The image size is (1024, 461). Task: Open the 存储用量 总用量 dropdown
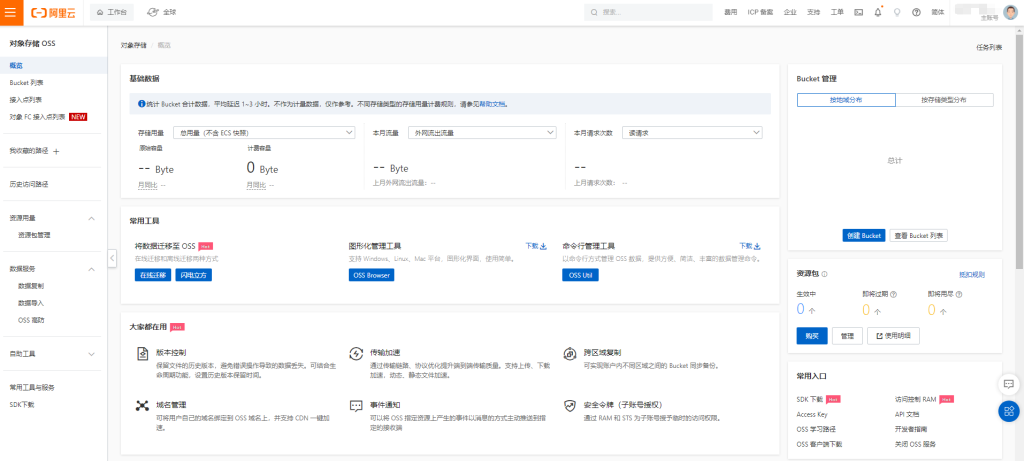coord(264,133)
